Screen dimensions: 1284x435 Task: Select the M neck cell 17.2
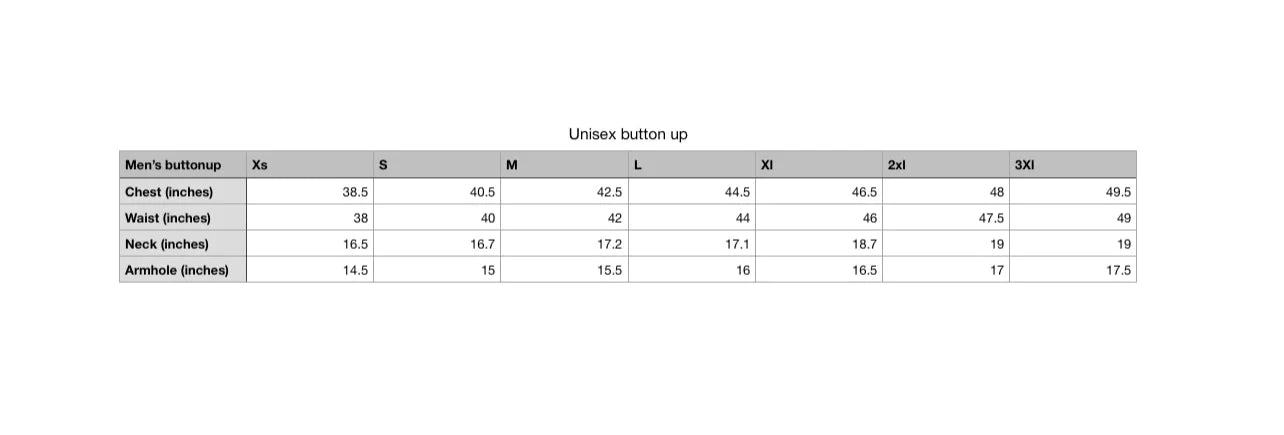click(564, 244)
